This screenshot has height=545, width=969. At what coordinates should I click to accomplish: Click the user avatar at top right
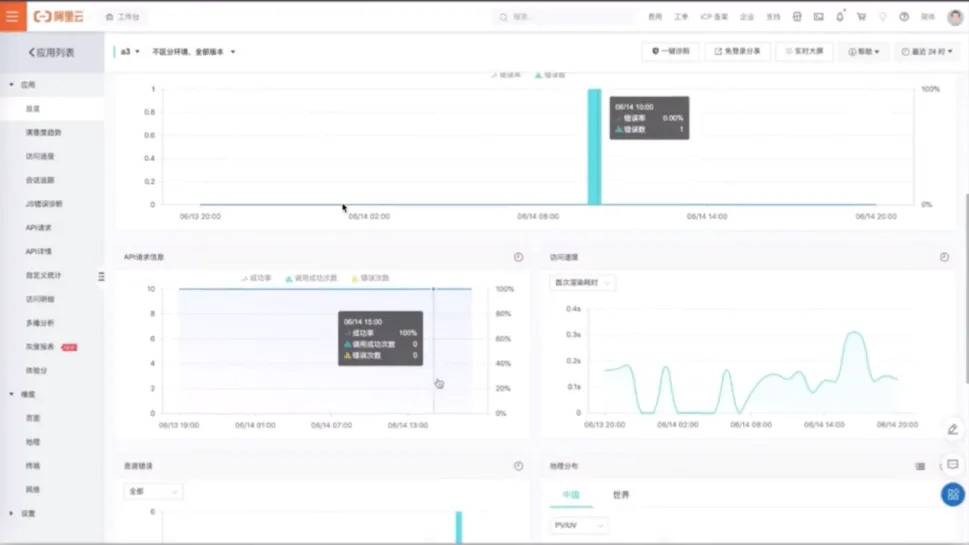tap(955, 17)
